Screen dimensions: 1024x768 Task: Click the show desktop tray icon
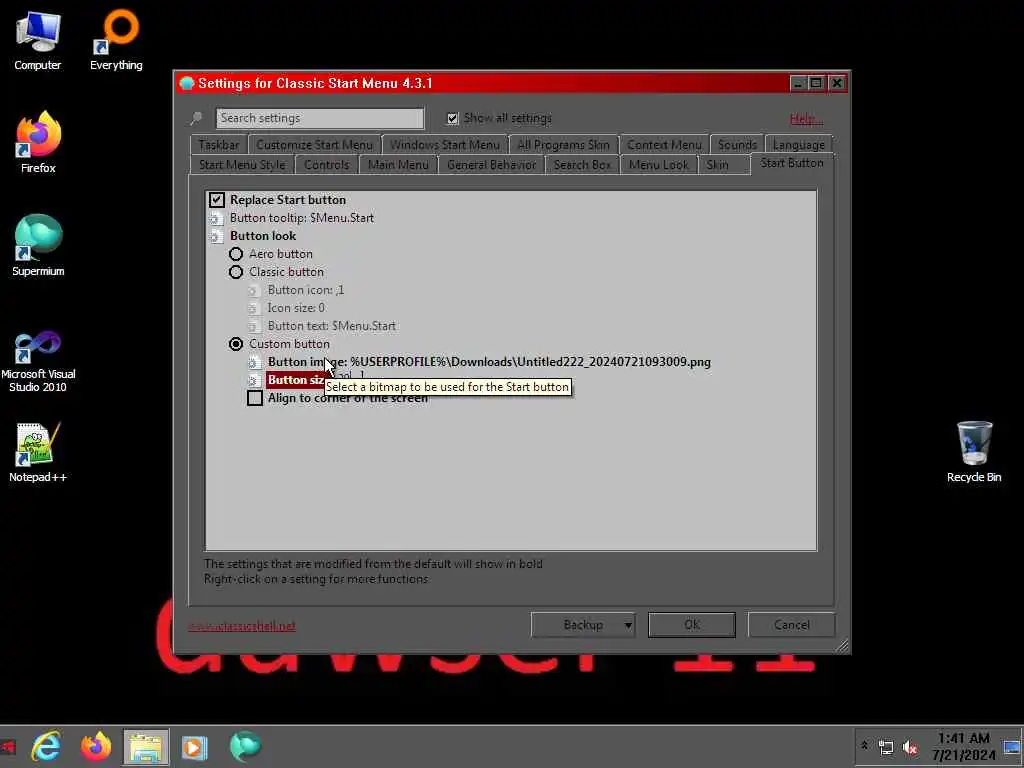[1012, 746]
